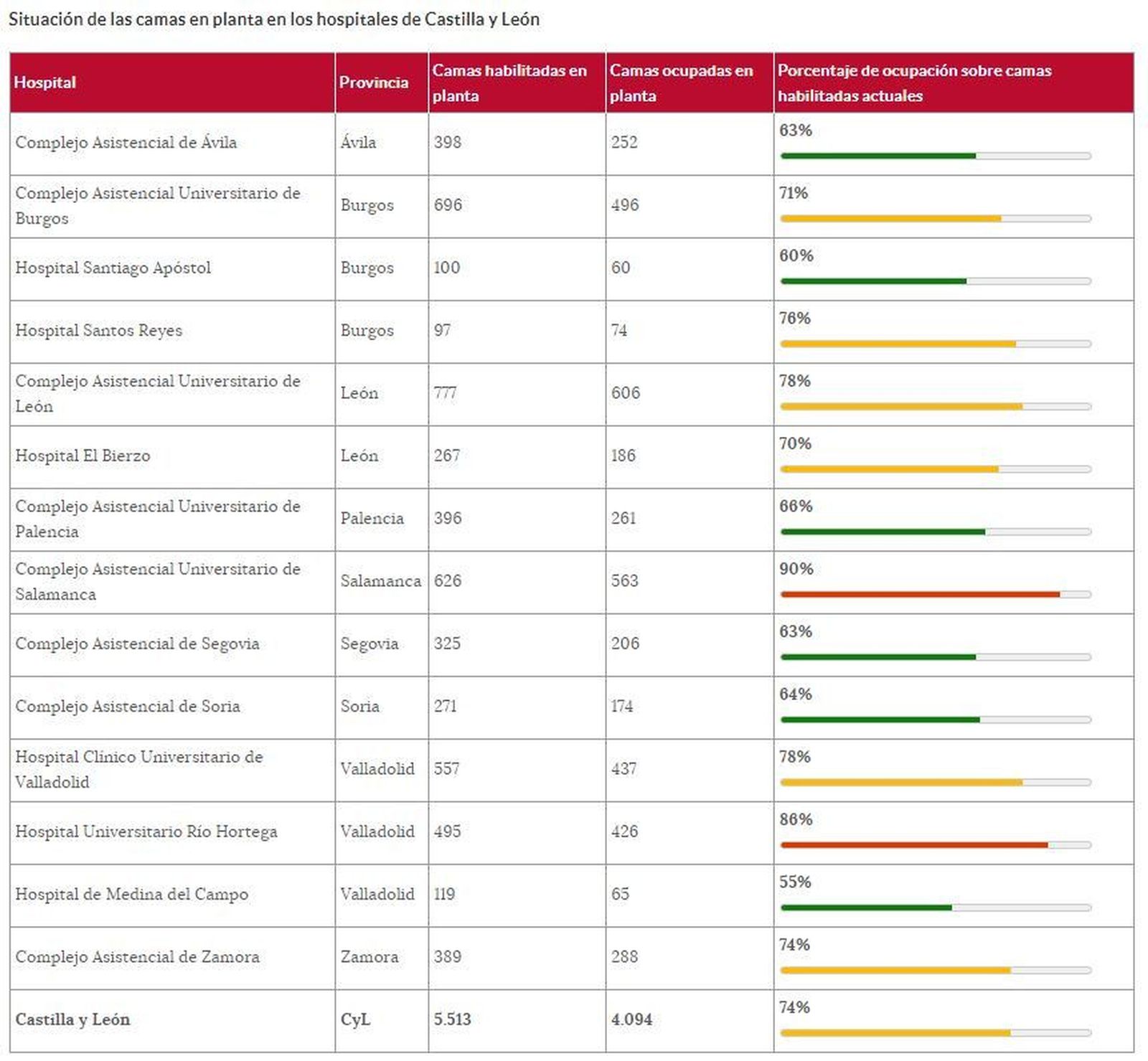Select Hospital Santiago Apóstol name cell
Image resolution: width=1148 pixels, height=1061 pixels.
(113, 268)
